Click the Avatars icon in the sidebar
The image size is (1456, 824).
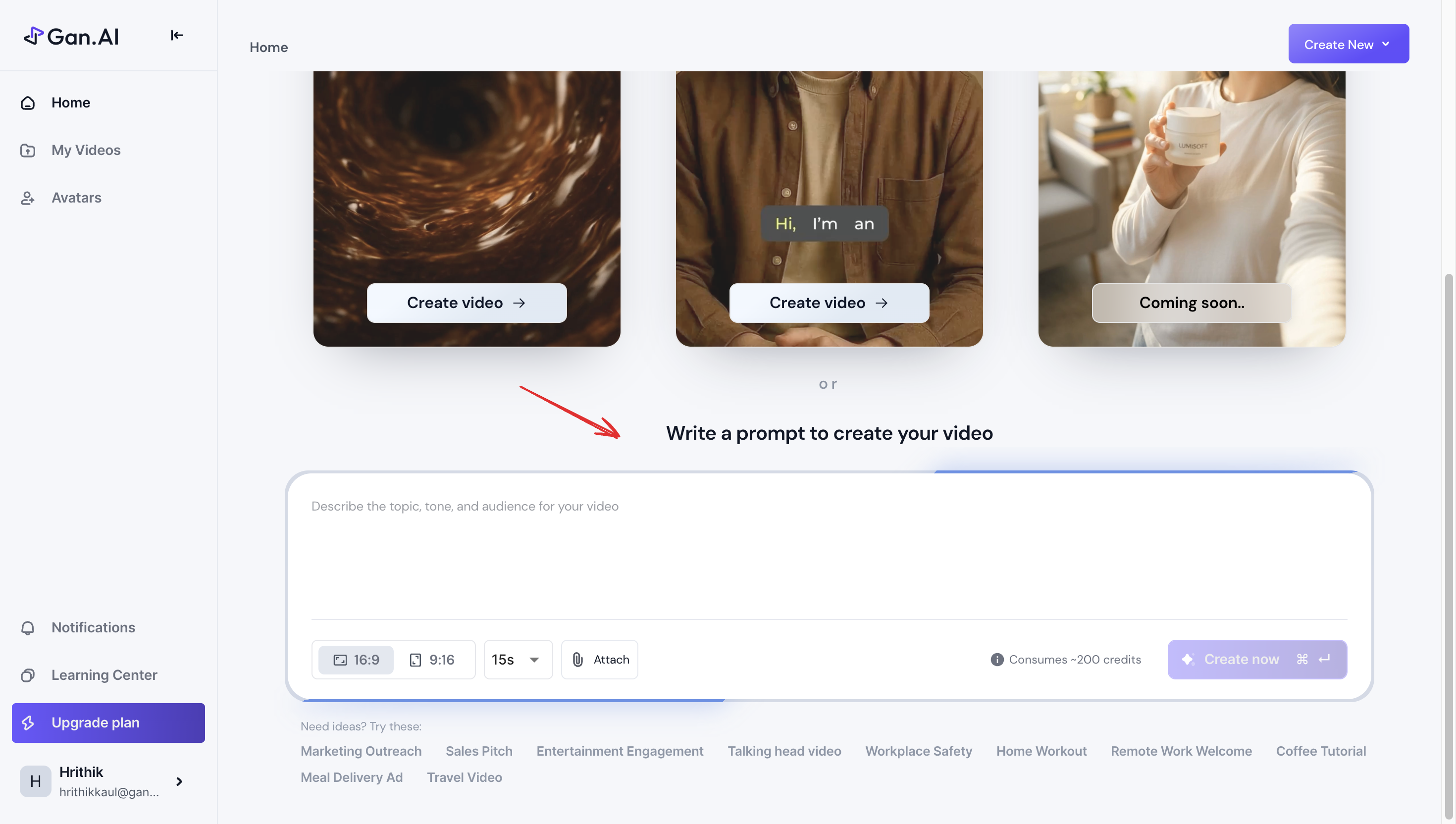coord(27,198)
